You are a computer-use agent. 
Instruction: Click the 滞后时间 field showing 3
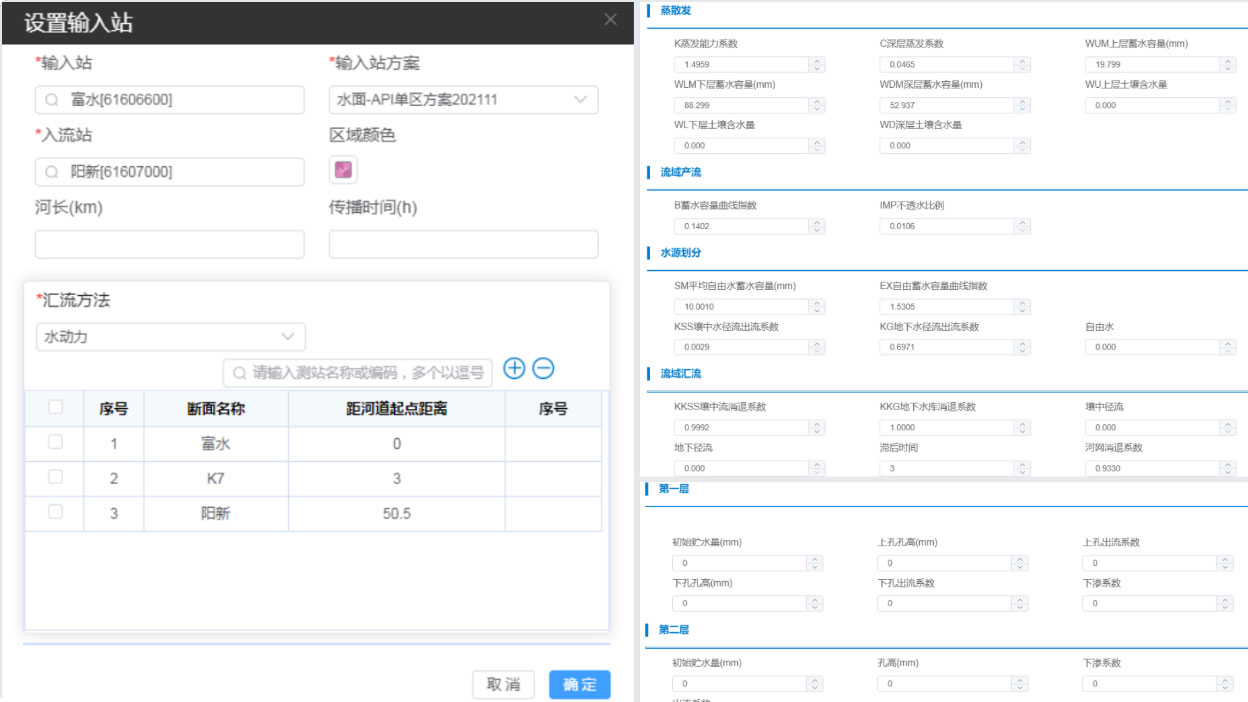(955, 468)
